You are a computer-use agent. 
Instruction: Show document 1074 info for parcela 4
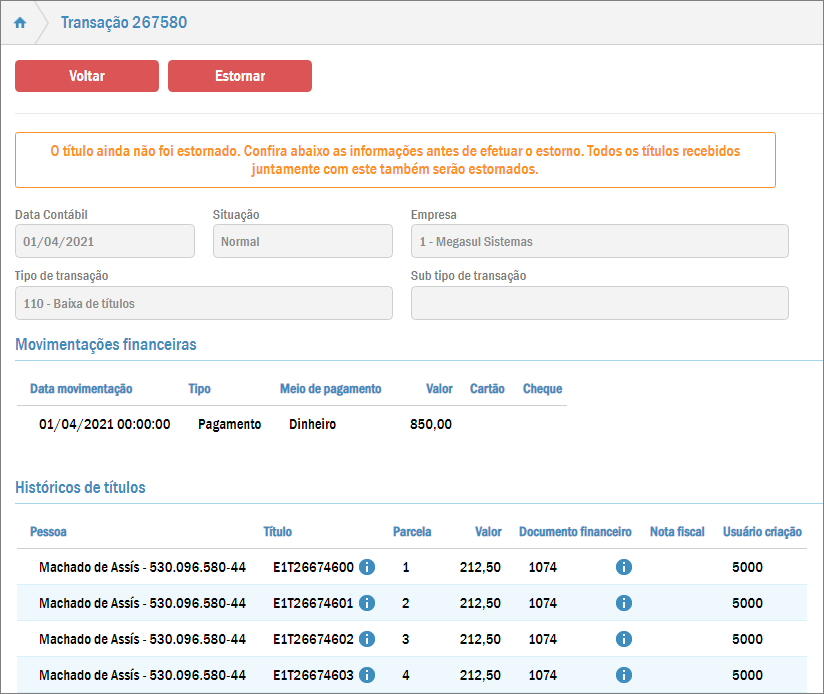[623, 675]
